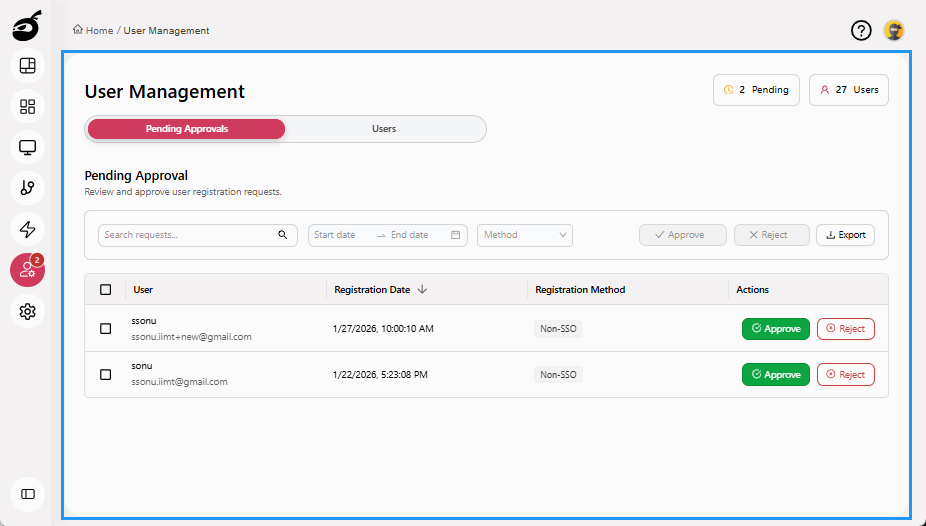Open the git branch icon in sidebar

(x=28, y=188)
